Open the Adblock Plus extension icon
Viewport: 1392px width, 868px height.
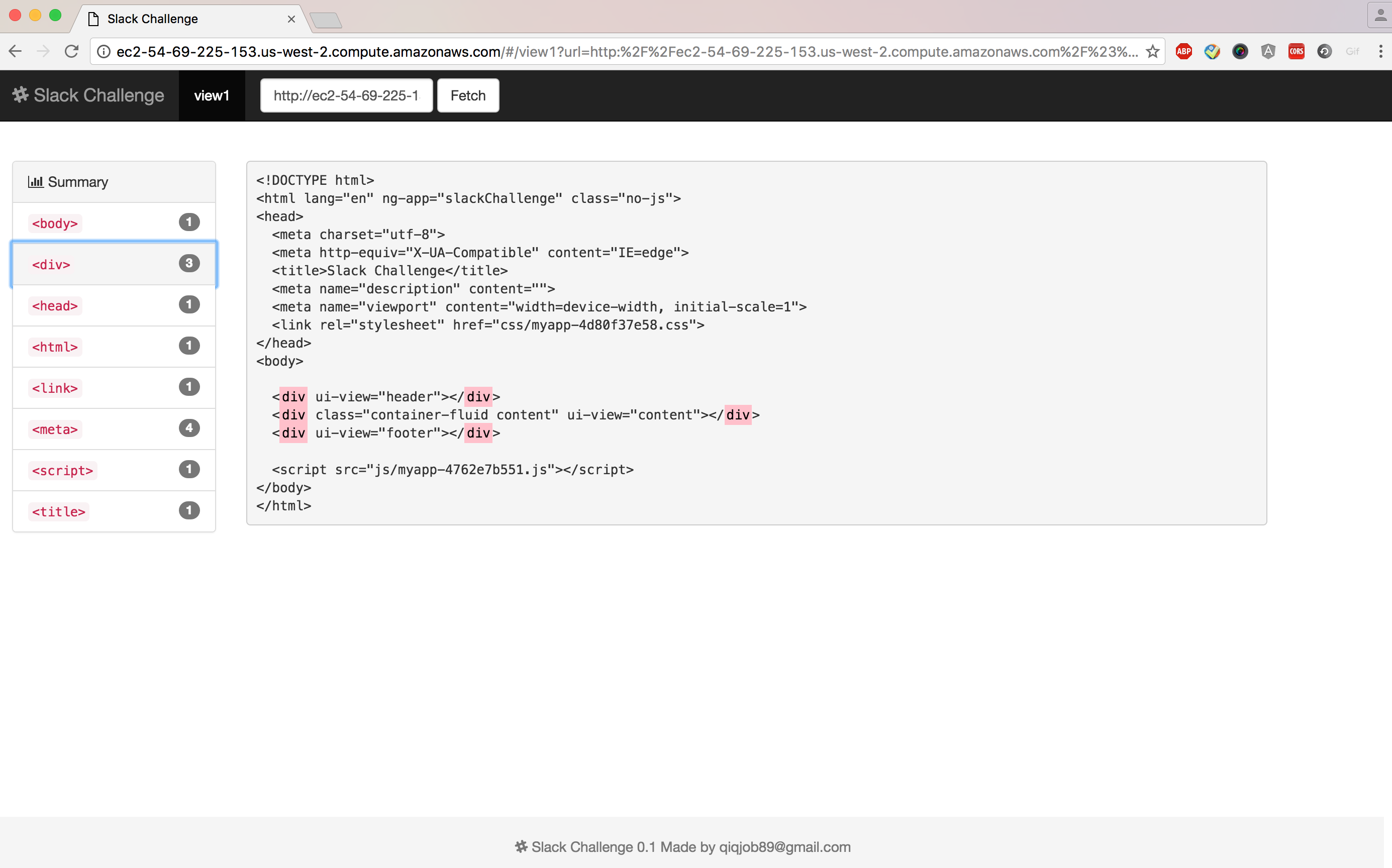tap(1183, 52)
